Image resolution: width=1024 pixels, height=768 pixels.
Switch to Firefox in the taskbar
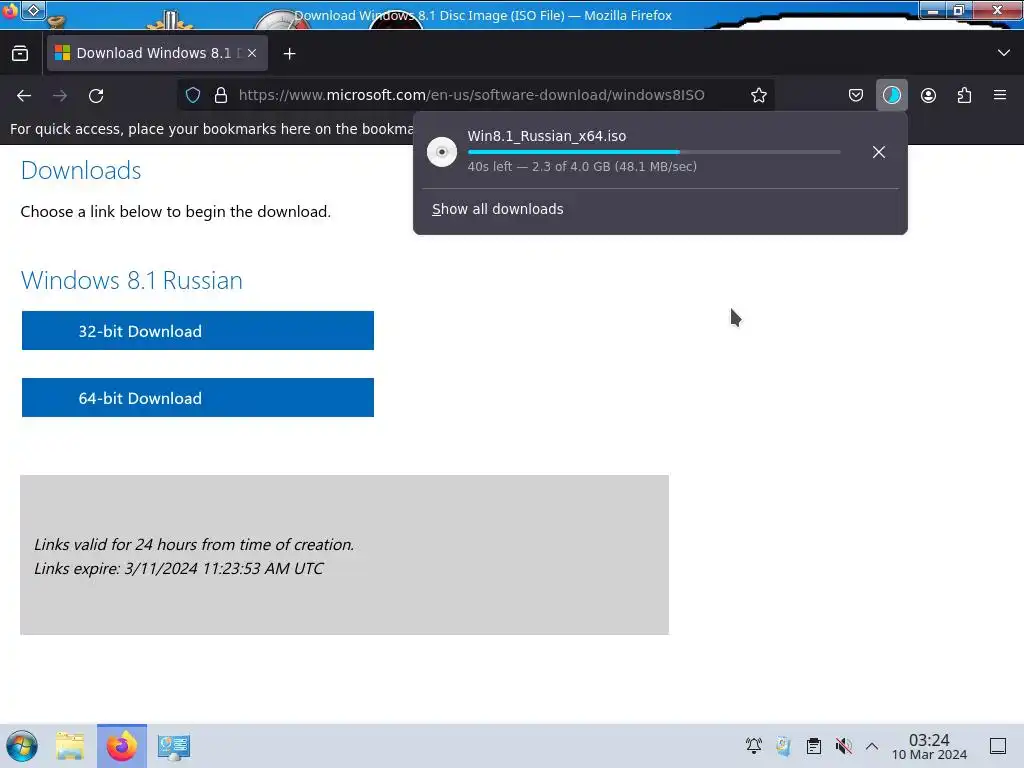(x=121, y=746)
